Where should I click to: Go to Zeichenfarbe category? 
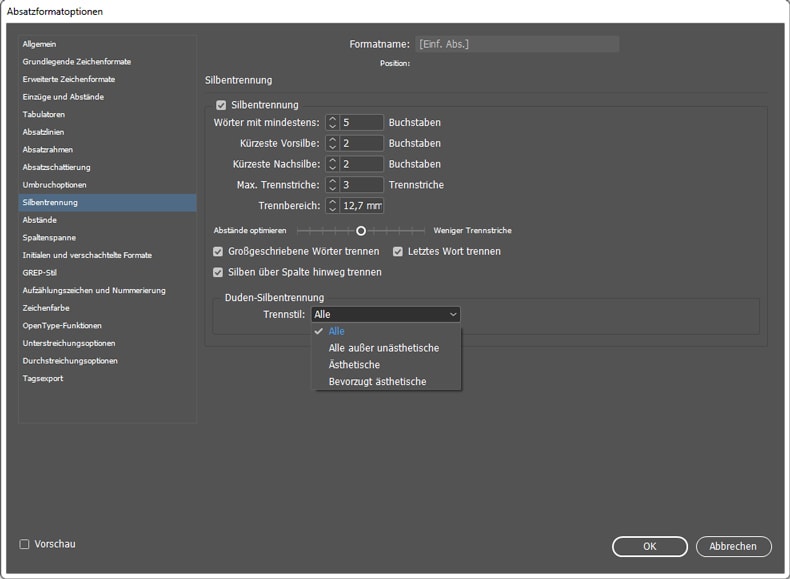point(46,308)
